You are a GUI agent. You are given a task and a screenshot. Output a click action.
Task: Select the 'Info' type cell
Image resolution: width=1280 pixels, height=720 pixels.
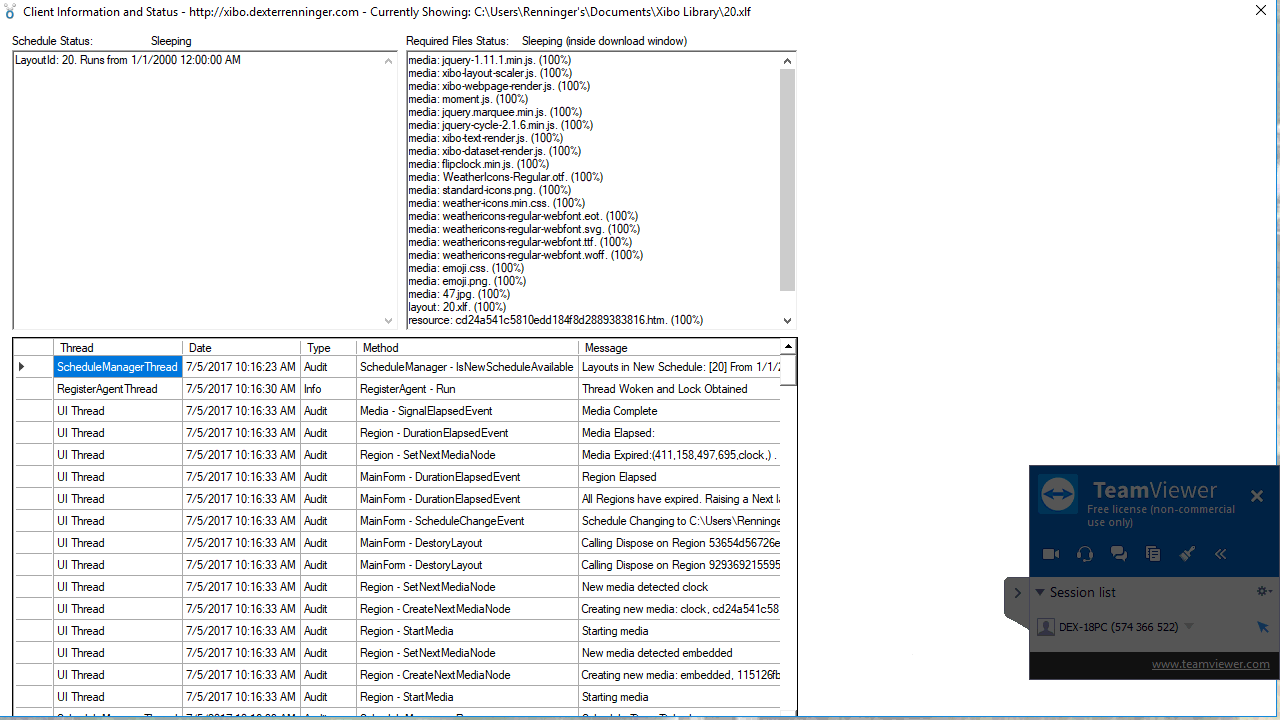click(328, 389)
